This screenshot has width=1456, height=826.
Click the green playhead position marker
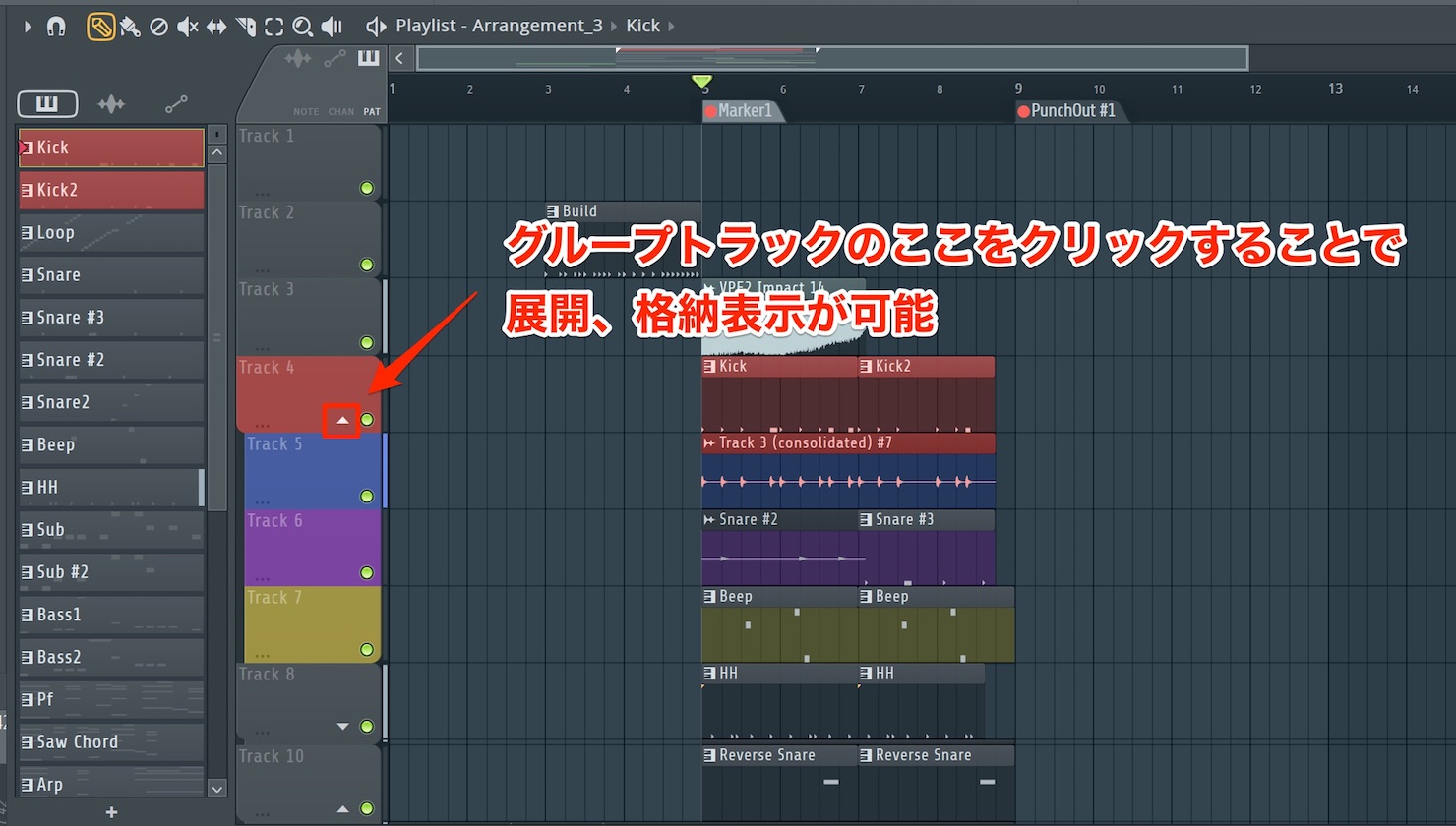(701, 81)
